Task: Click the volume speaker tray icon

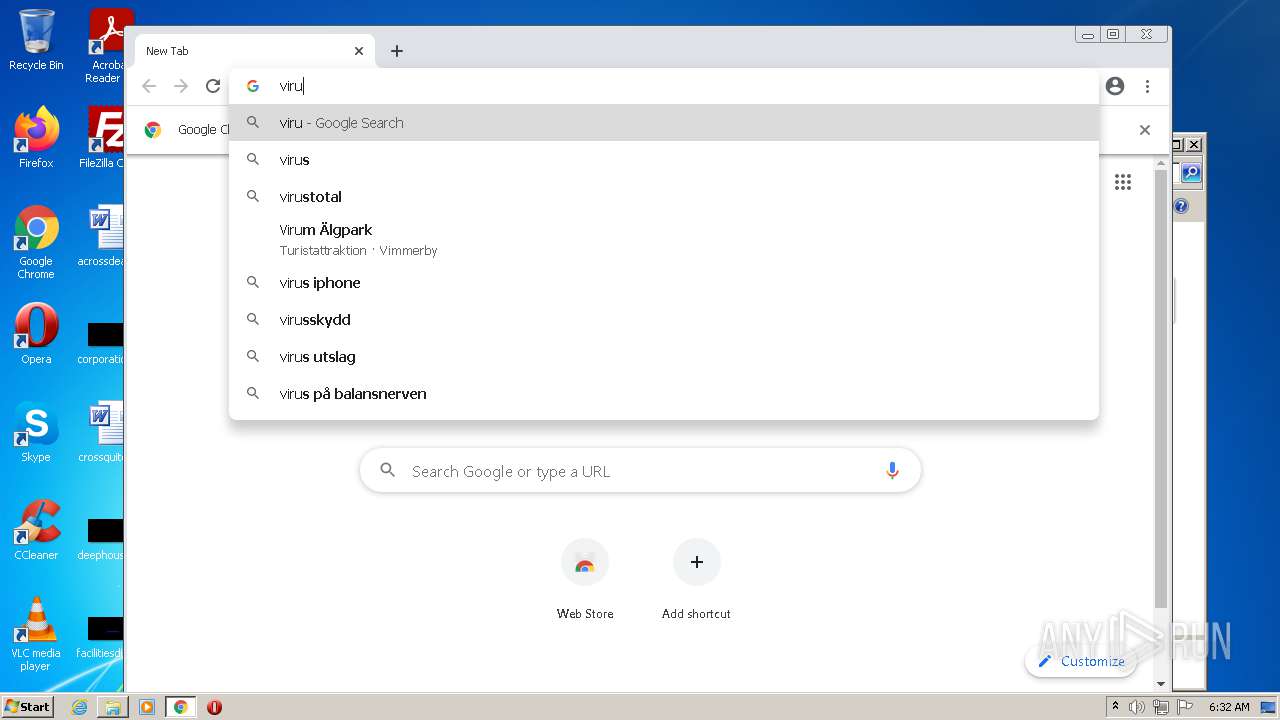Action: pyautogui.click(x=1137, y=707)
